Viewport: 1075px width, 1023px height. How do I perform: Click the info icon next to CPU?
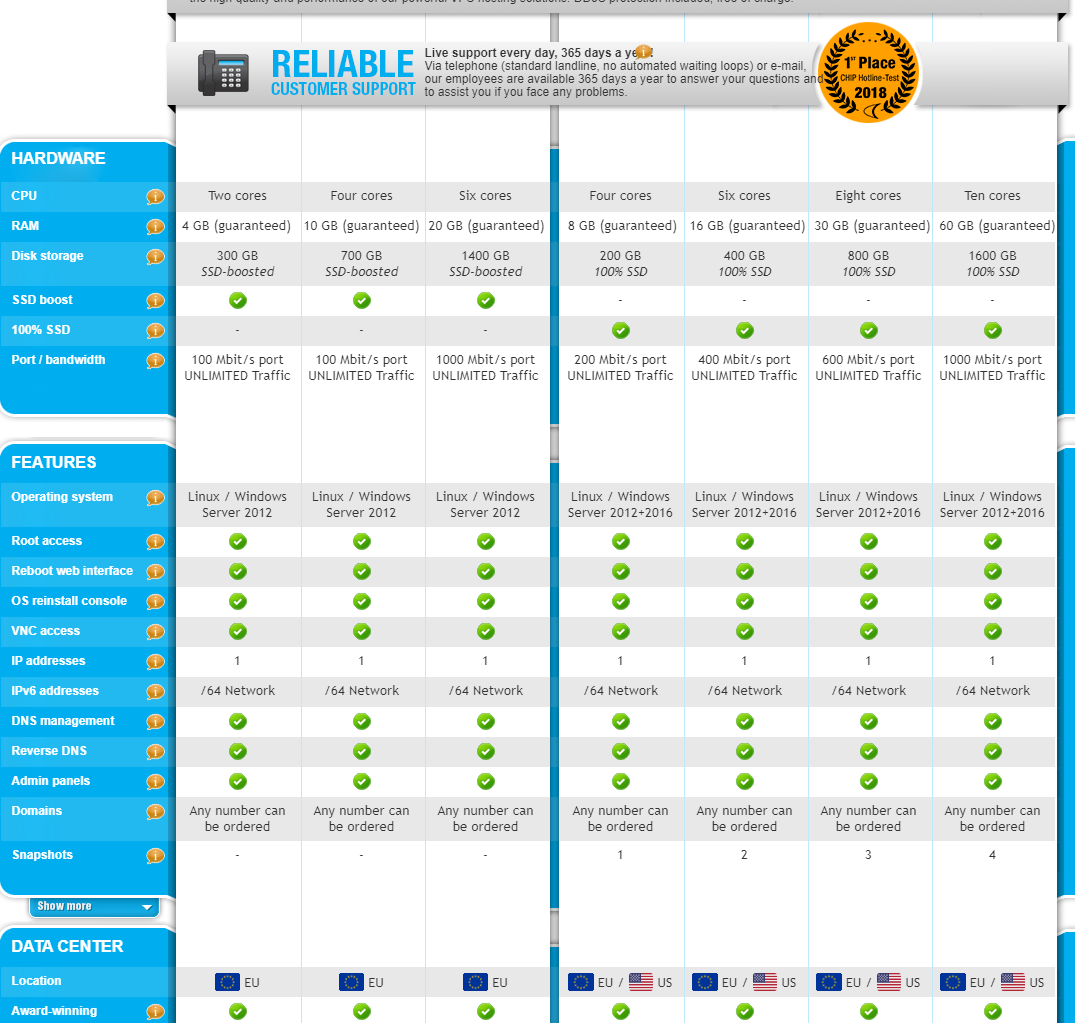click(x=155, y=197)
